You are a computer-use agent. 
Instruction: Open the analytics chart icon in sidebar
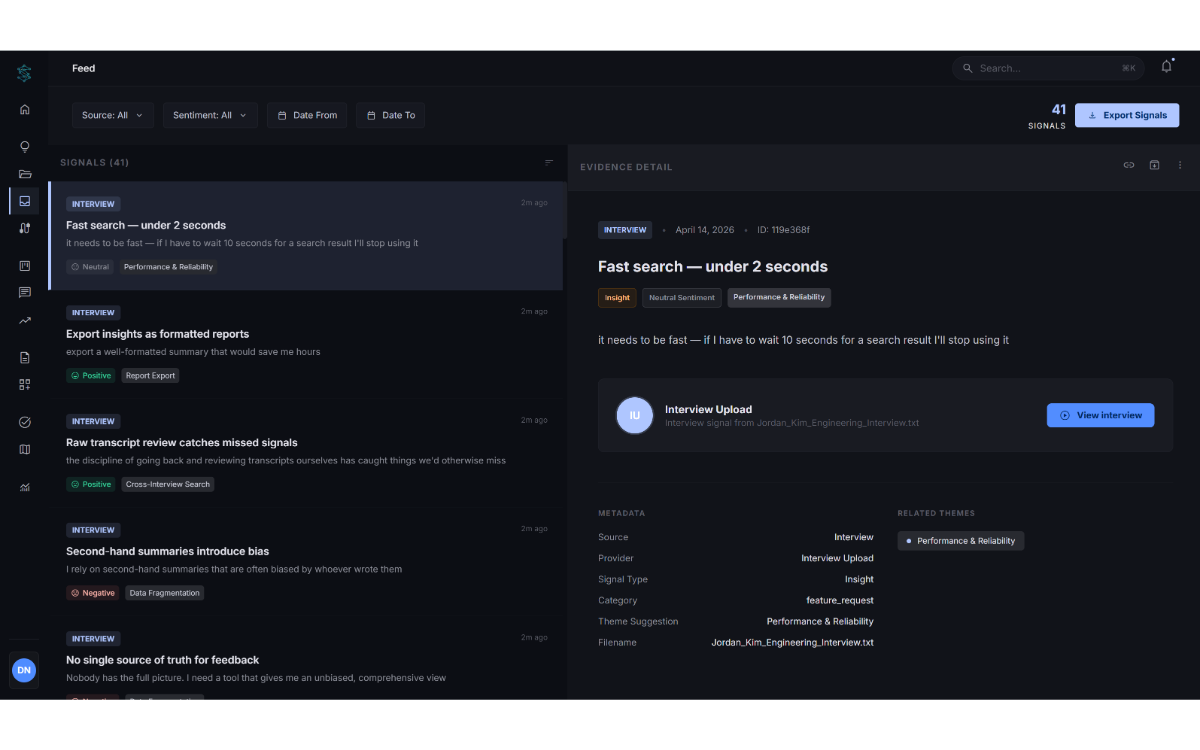coord(24,487)
